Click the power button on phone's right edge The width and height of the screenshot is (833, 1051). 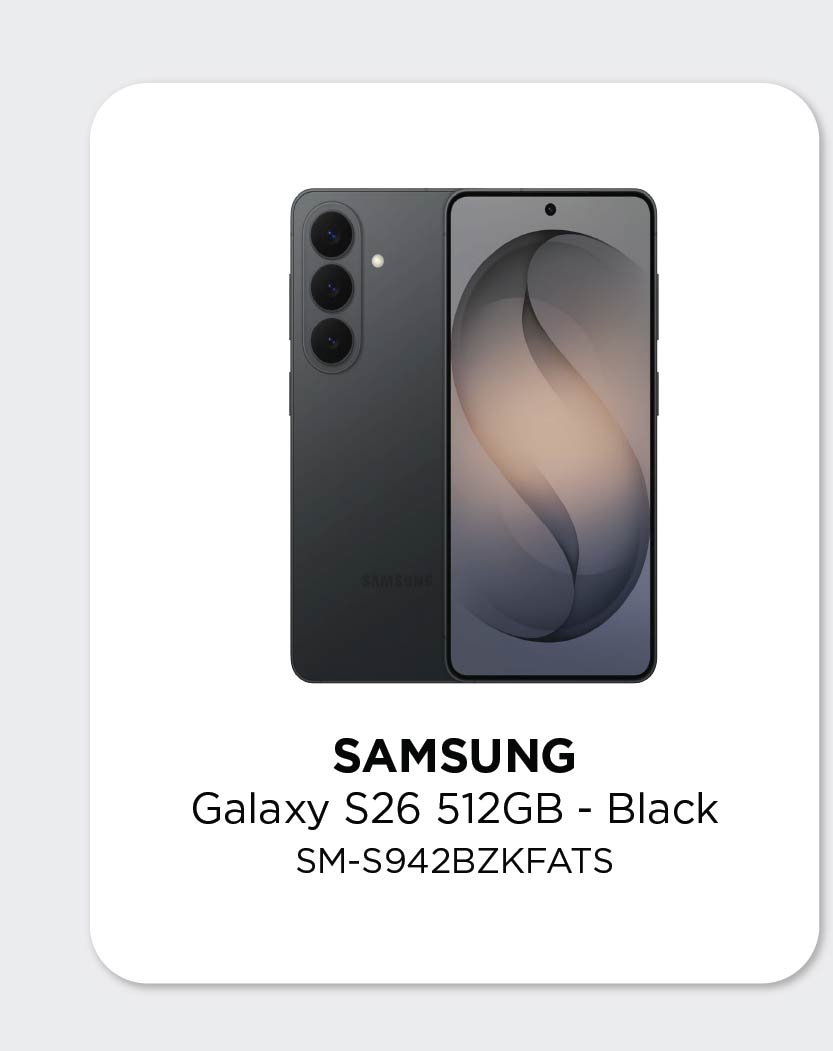point(657,393)
